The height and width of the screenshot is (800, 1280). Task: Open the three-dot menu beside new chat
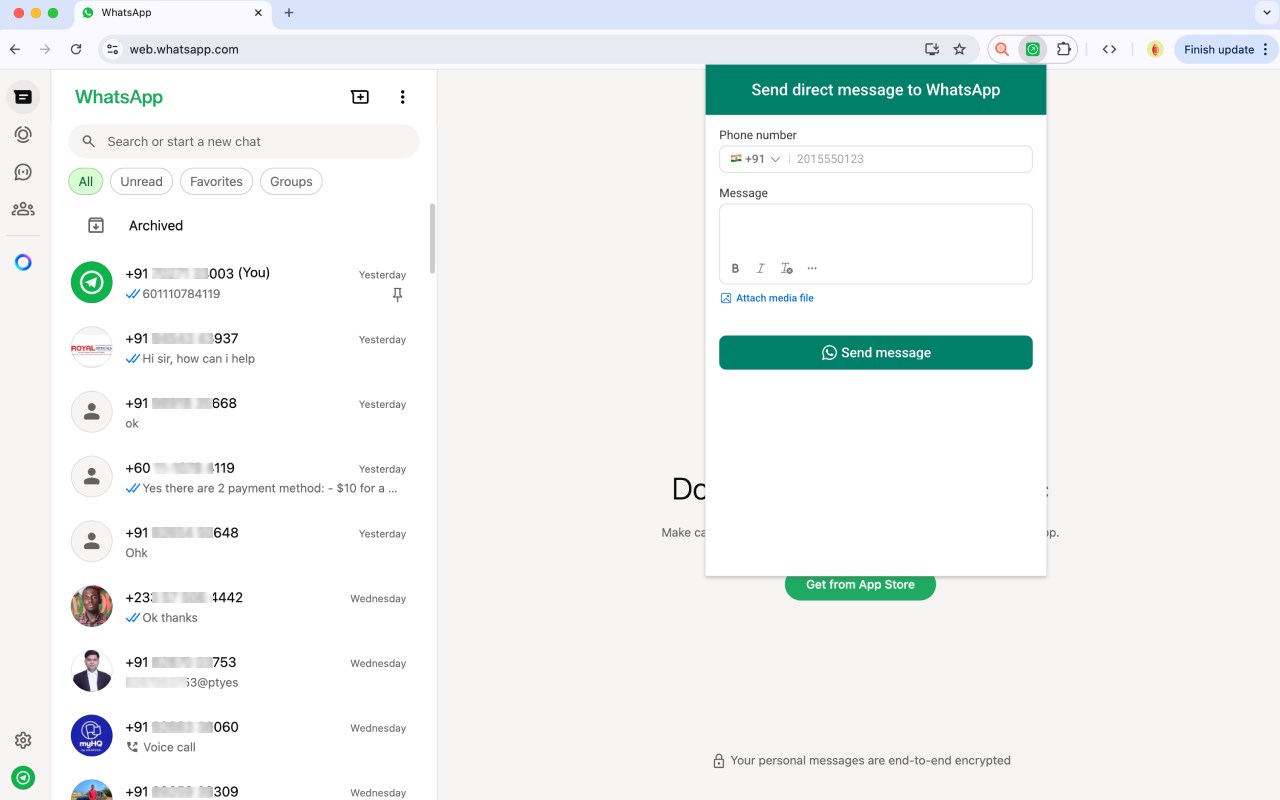point(402,97)
